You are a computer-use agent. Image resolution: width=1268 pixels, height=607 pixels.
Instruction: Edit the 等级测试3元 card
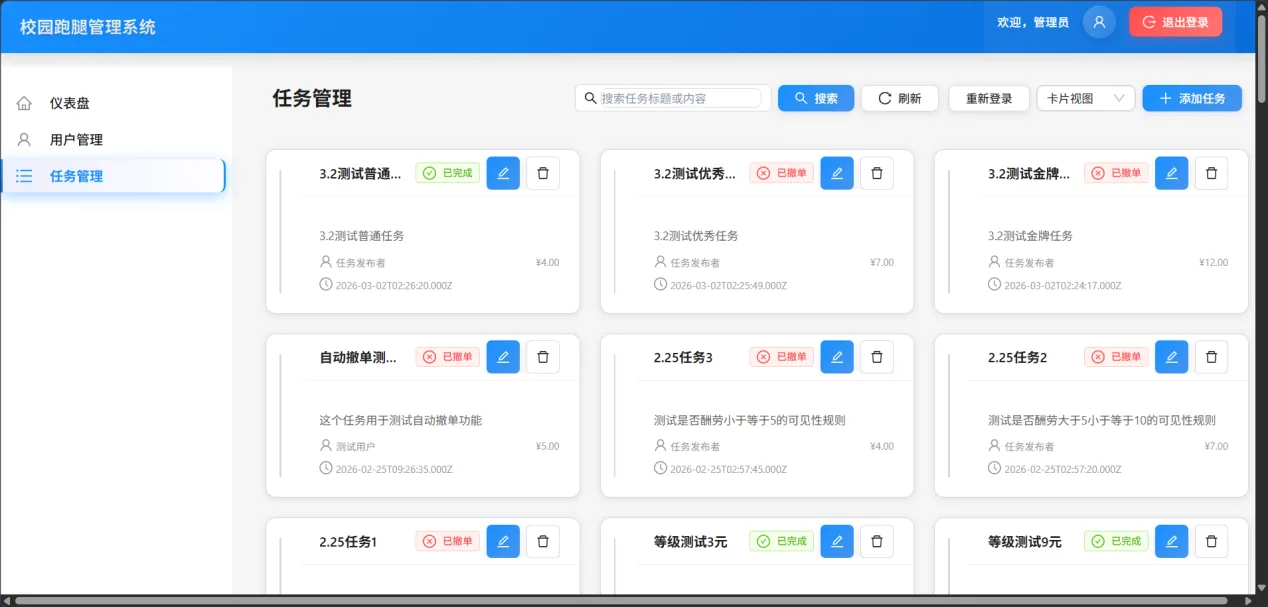(837, 541)
